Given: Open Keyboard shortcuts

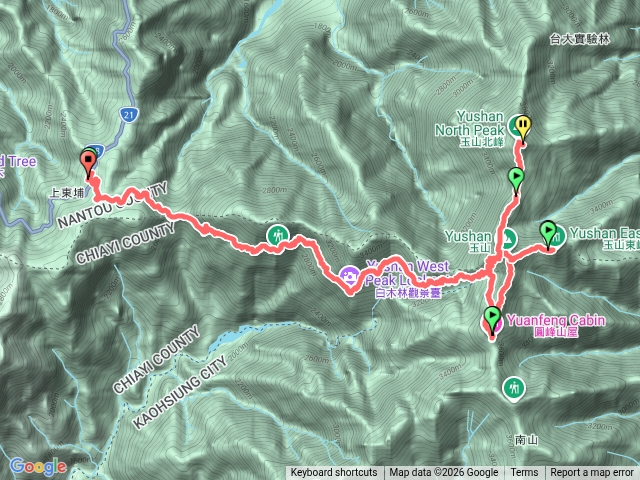Looking at the screenshot, I should tap(334, 473).
